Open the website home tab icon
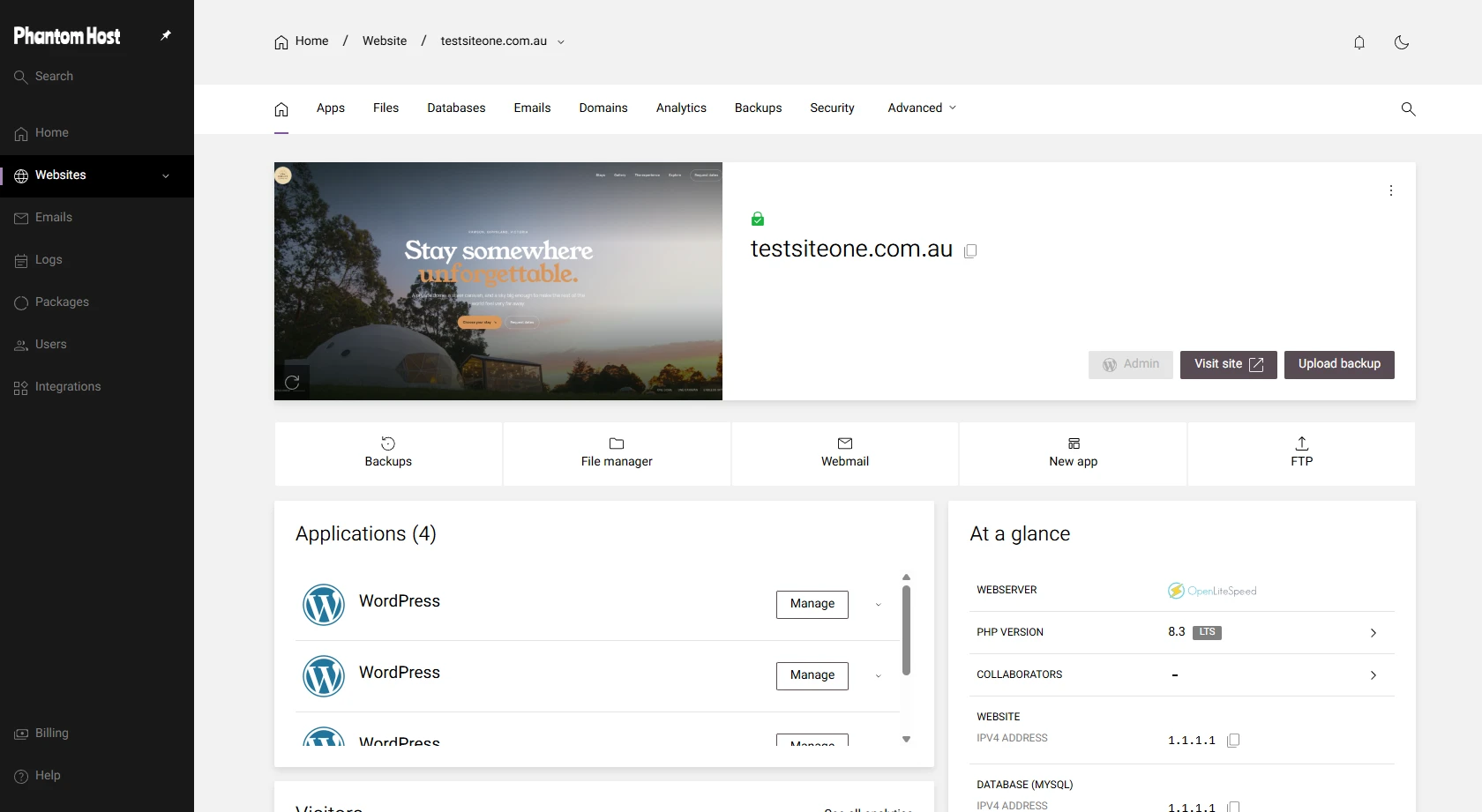The height and width of the screenshot is (812, 1482). (281, 109)
